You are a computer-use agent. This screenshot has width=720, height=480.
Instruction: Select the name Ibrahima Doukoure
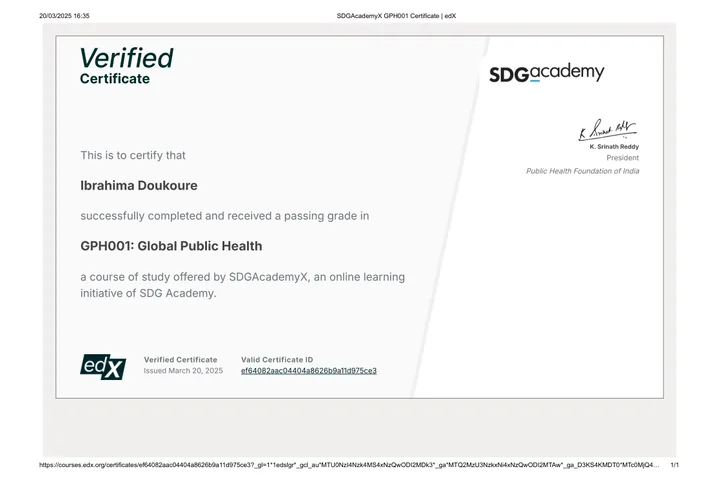[x=139, y=186]
